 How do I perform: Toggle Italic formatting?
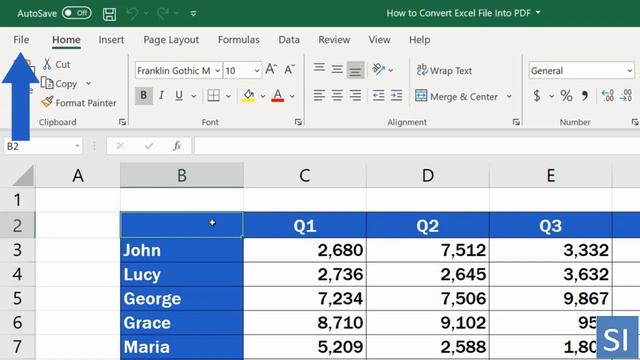pyautogui.click(x=161, y=96)
